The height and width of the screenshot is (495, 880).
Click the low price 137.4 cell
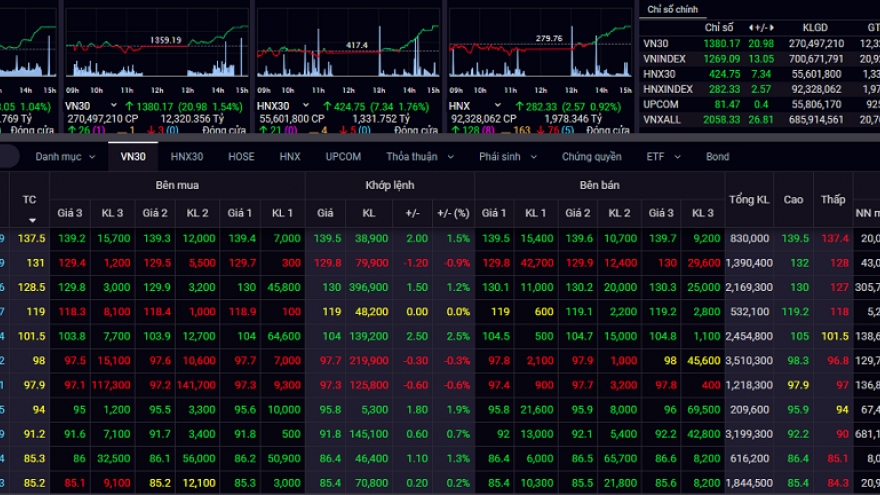coord(833,238)
